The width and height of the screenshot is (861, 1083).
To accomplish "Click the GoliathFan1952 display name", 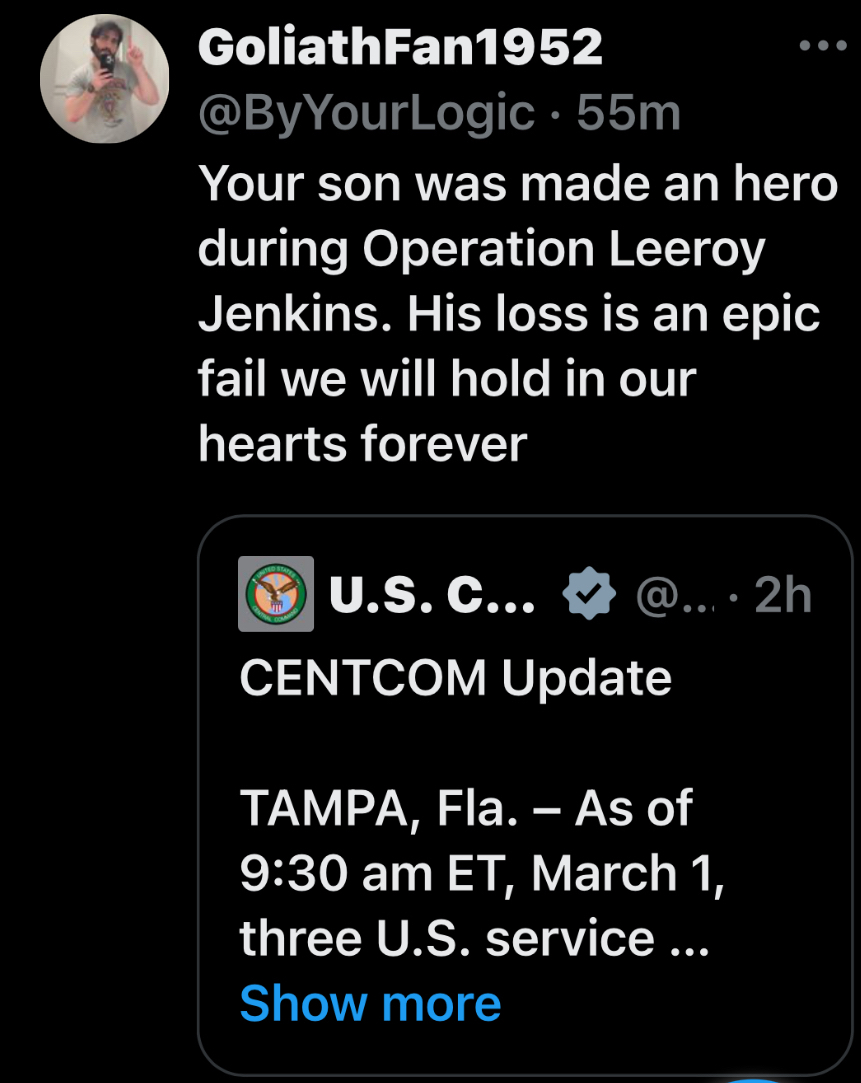I will [x=400, y=46].
